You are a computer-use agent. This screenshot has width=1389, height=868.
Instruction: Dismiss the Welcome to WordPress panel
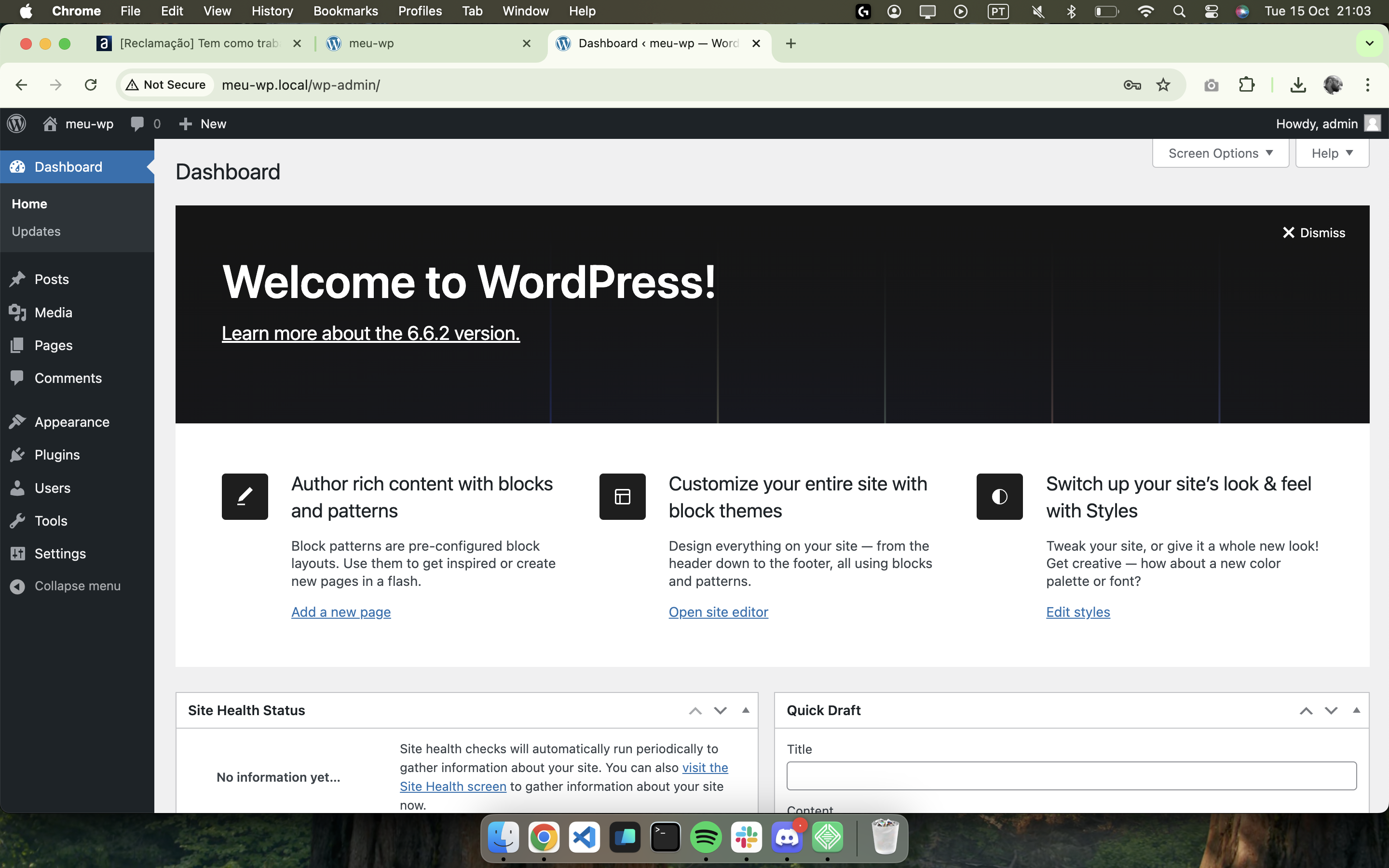pos(1314,232)
